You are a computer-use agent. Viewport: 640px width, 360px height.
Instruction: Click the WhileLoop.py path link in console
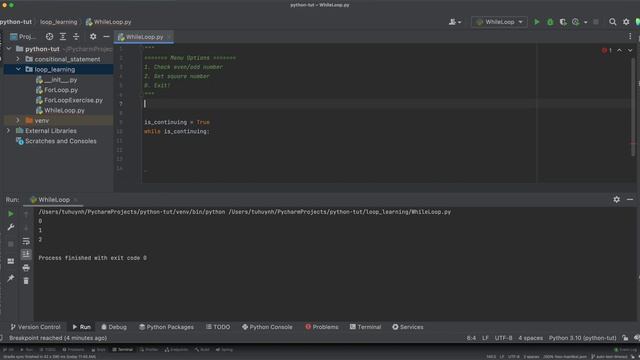coord(340,212)
